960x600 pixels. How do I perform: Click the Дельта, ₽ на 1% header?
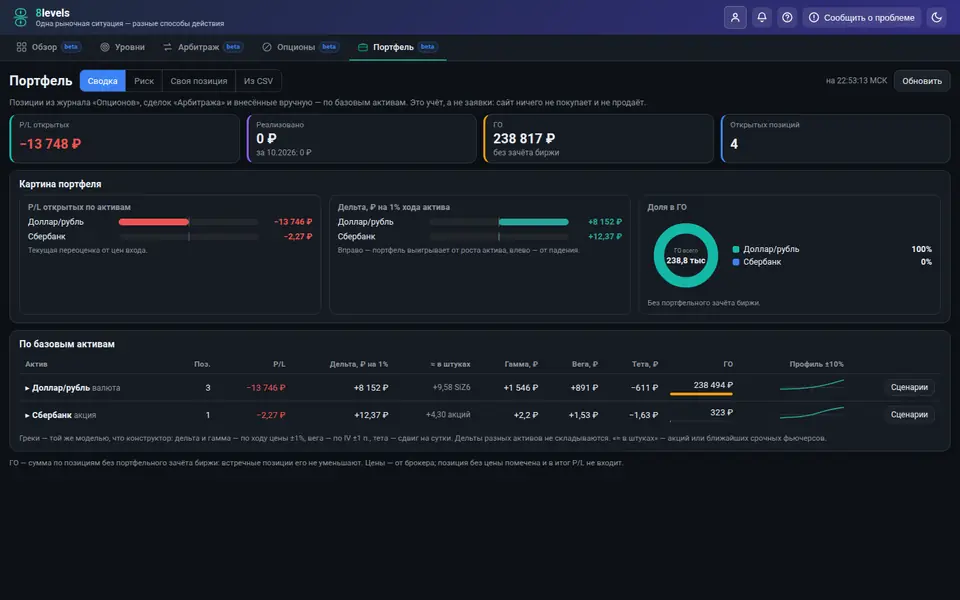pyautogui.click(x=359, y=364)
